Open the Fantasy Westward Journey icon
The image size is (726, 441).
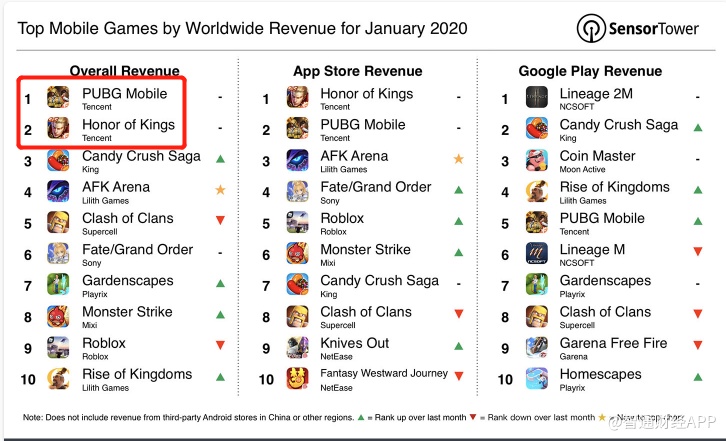coord(298,378)
